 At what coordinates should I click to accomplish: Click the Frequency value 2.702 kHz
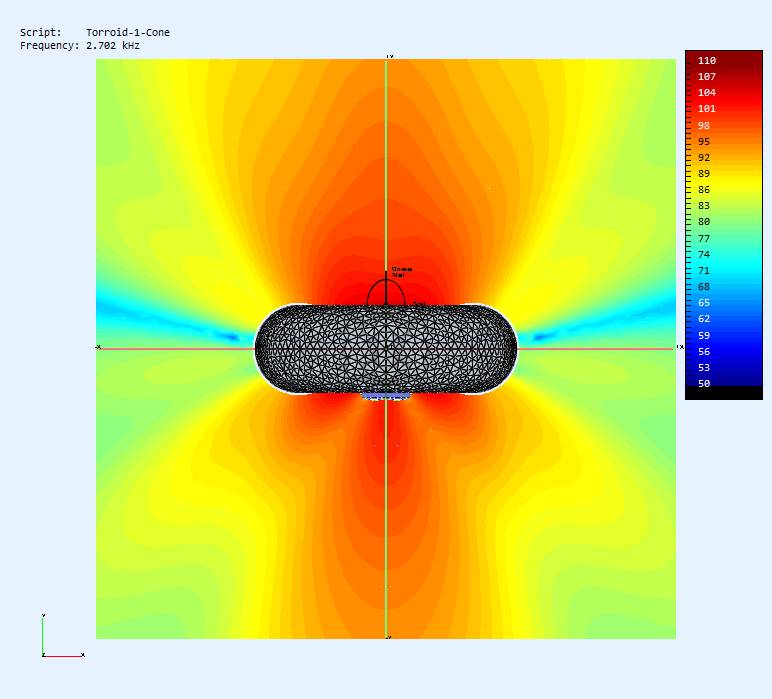[x=113, y=46]
